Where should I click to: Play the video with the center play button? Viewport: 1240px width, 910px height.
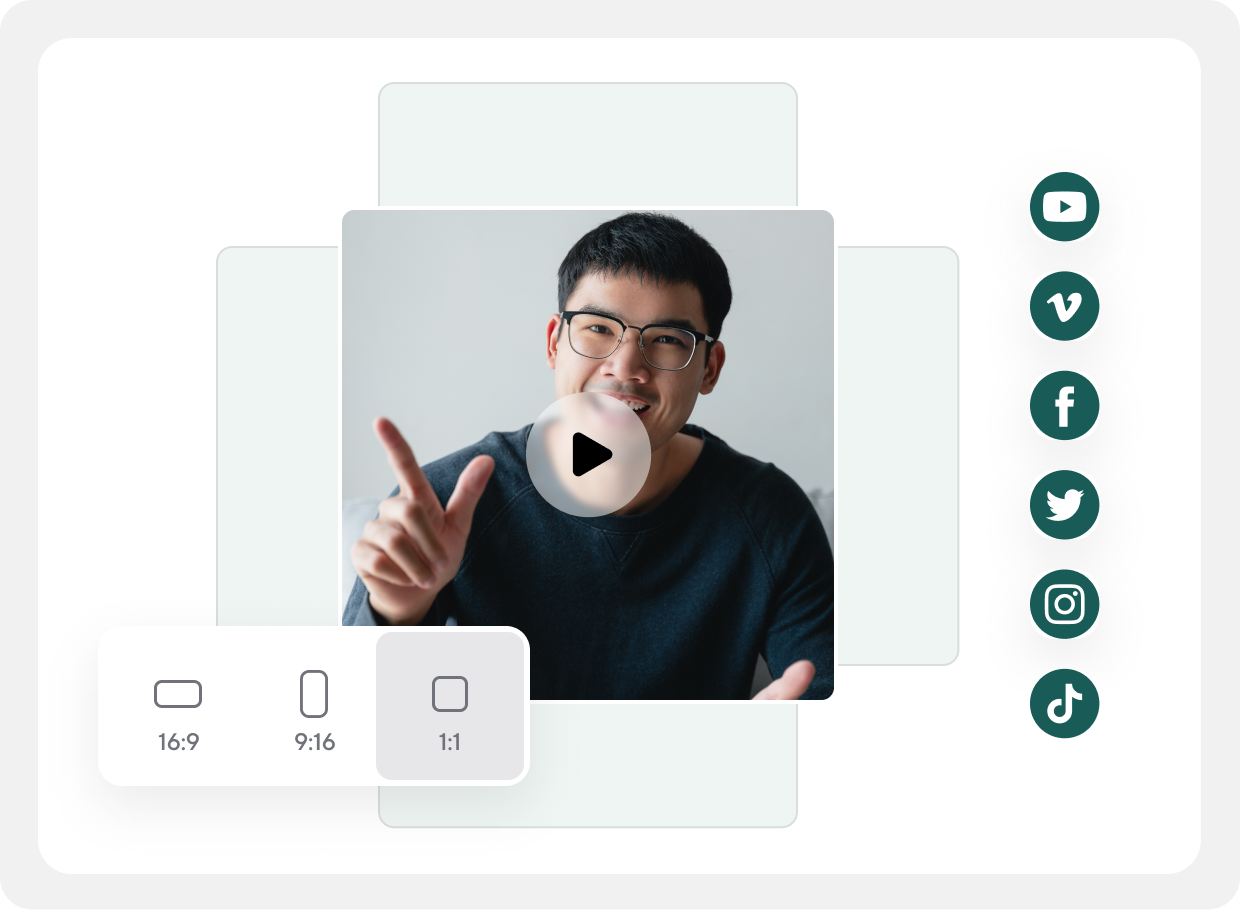click(588, 455)
